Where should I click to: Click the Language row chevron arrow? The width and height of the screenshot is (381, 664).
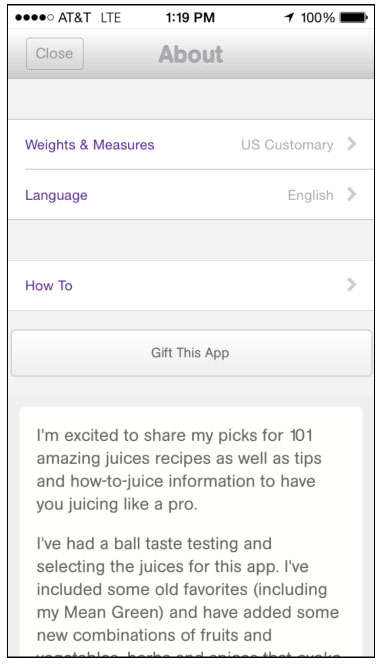[x=351, y=194]
